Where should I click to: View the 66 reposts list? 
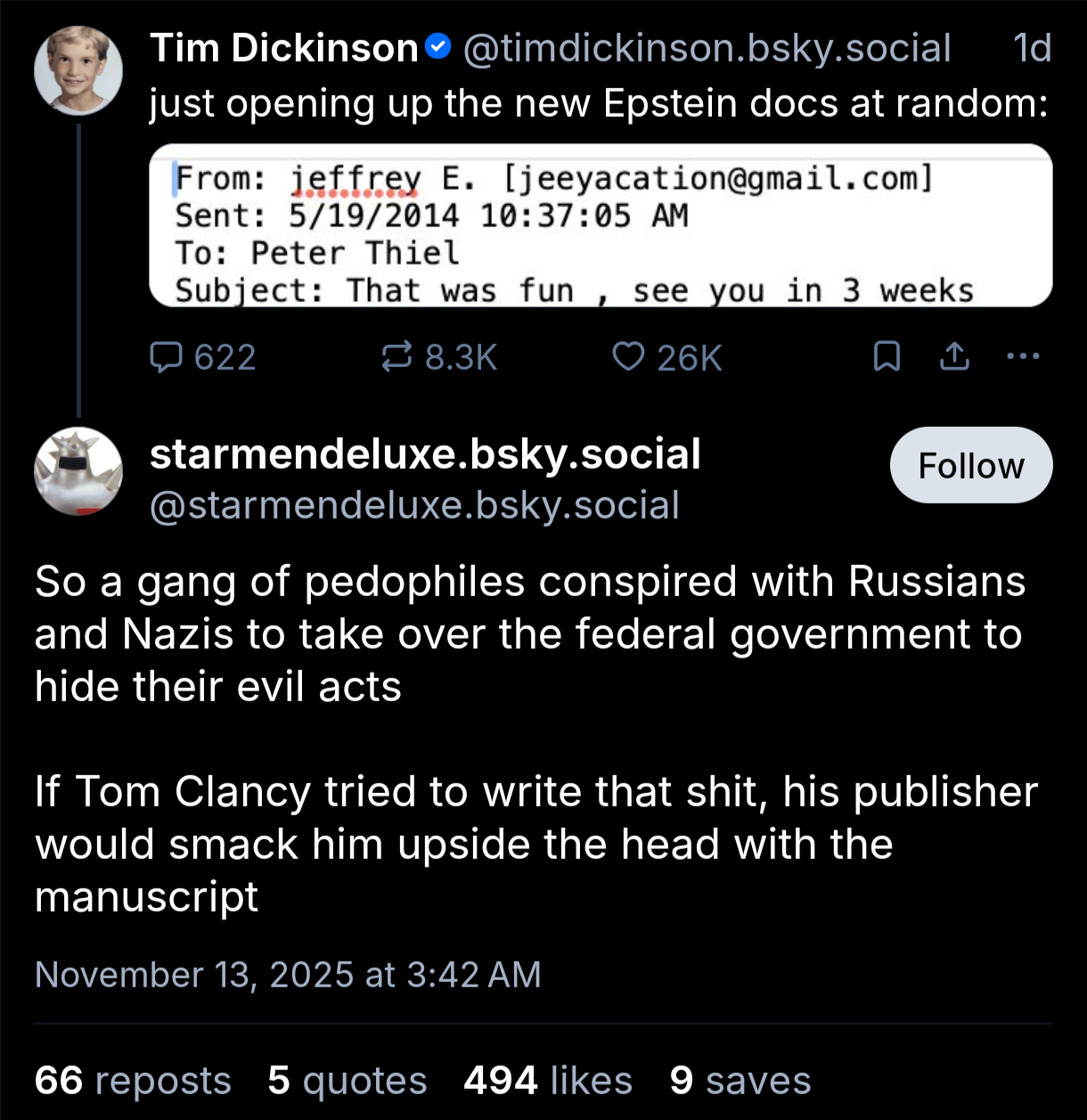133,1081
